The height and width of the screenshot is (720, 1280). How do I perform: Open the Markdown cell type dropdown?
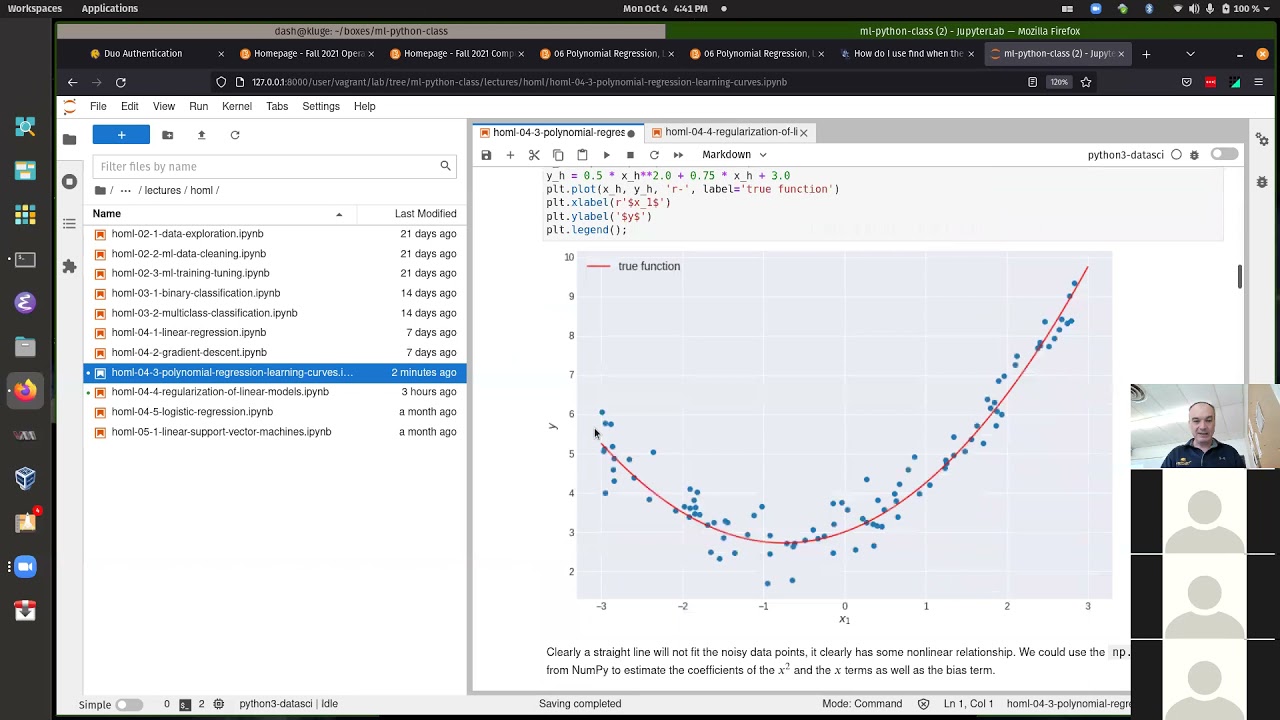click(734, 155)
